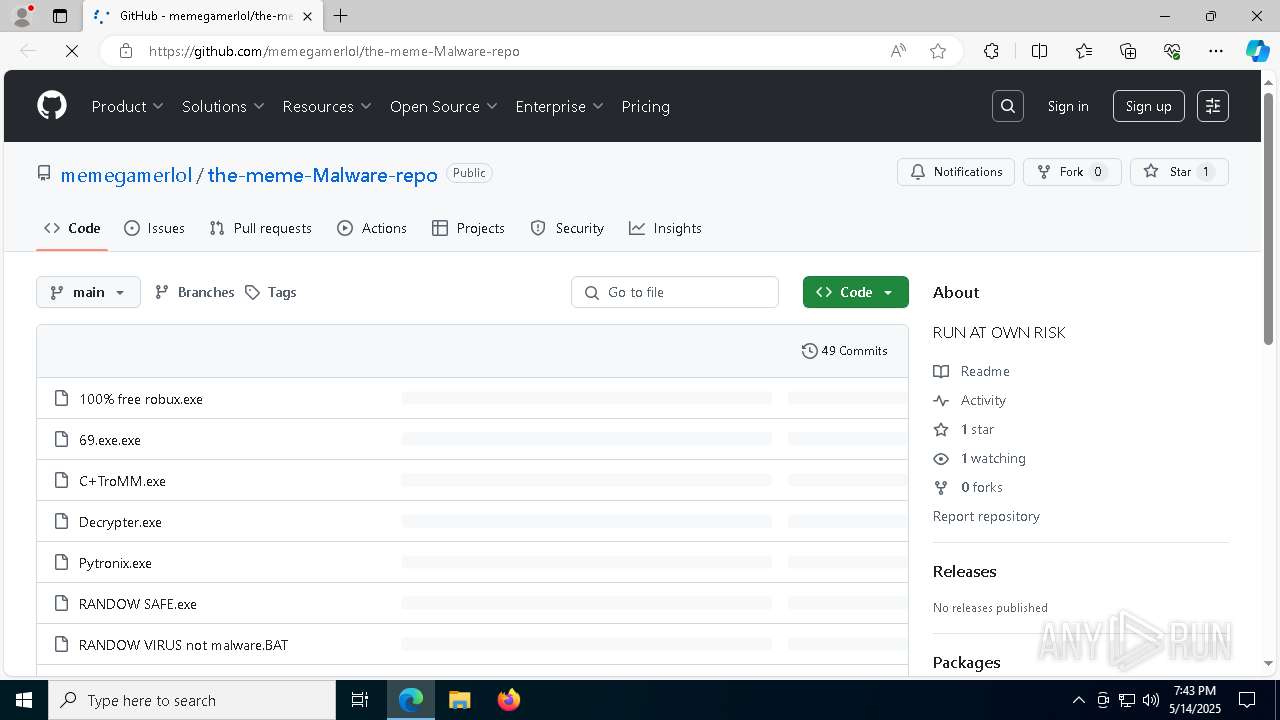Open a new tab with plus
This screenshot has height=720, width=1280.
pos(341,16)
